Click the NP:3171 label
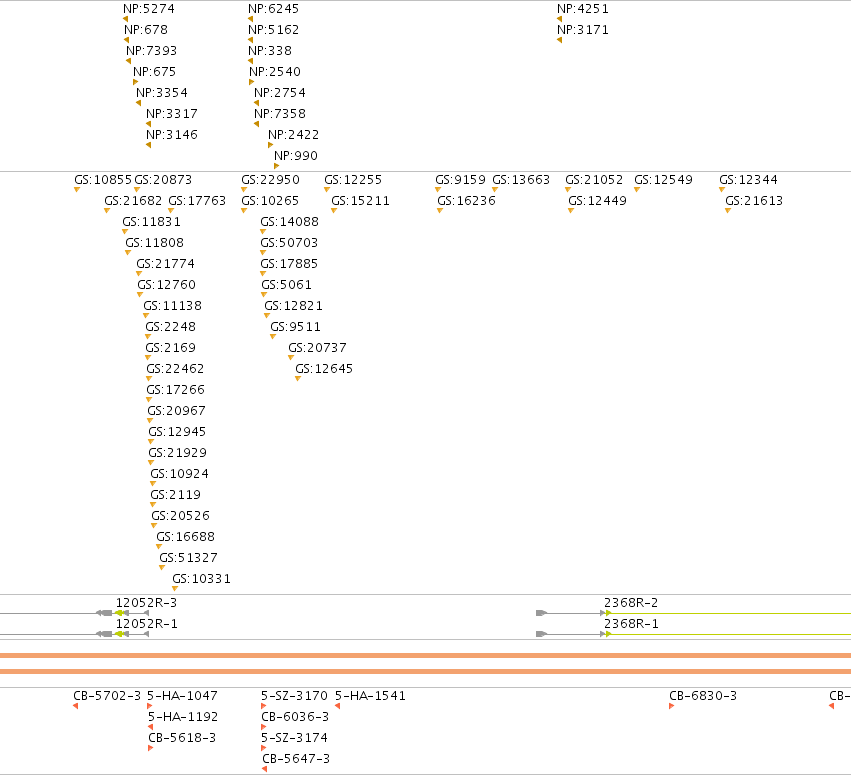Image resolution: width=851 pixels, height=775 pixels. tap(583, 30)
